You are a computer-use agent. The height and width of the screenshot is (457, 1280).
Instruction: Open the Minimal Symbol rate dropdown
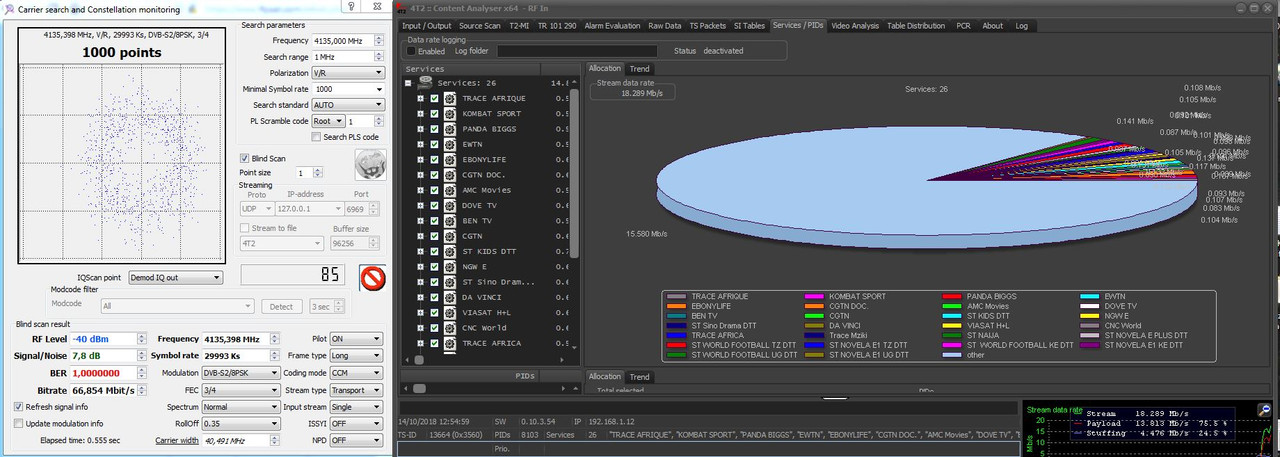(348, 89)
